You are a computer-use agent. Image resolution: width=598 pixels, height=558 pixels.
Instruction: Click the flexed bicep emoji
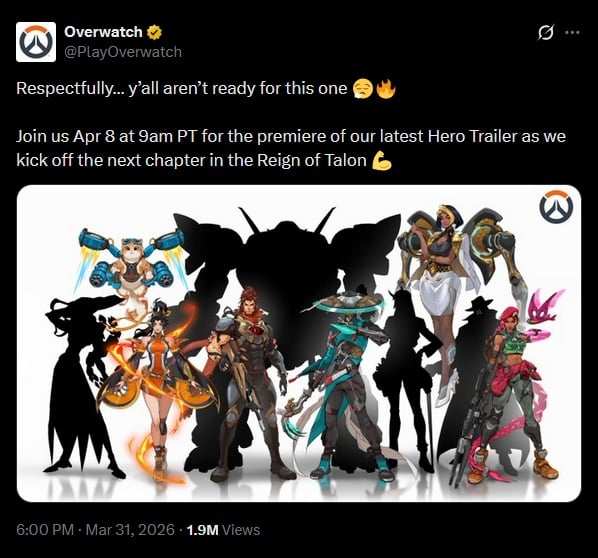pos(382,160)
